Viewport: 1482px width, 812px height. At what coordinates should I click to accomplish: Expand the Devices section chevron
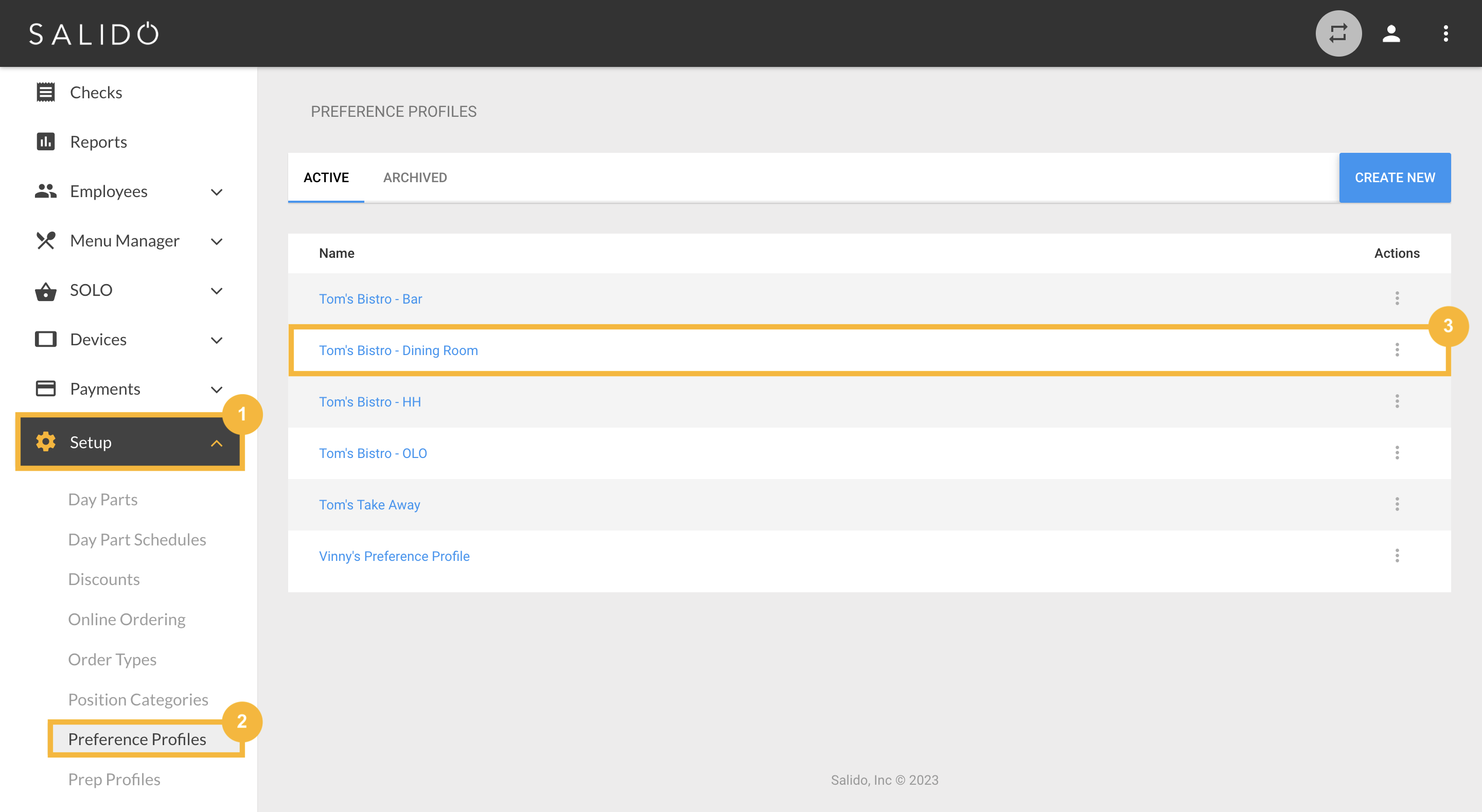(x=217, y=341)
